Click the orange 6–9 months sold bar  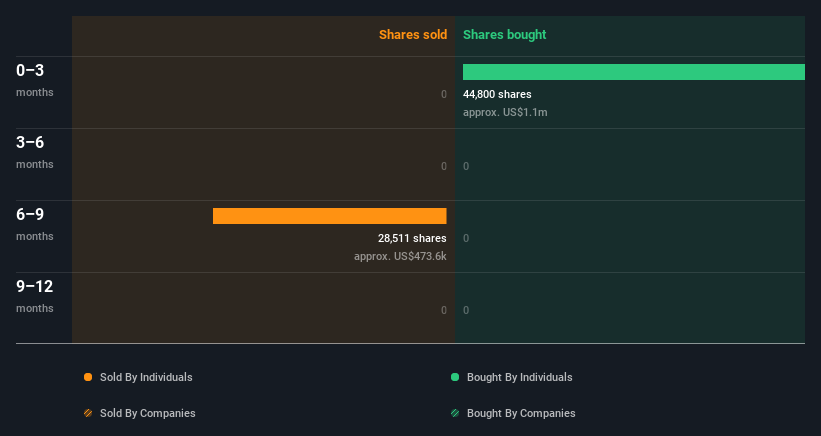point(330,216)
